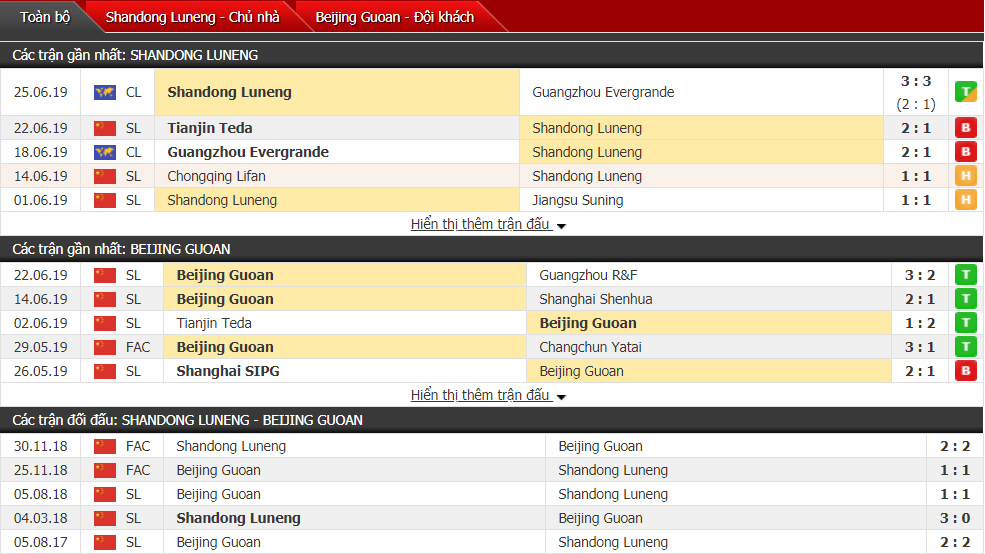985x554 pixels.
Task: Click Beijing Guoan in the 05.08.18 row
Action: click(219, 494)
